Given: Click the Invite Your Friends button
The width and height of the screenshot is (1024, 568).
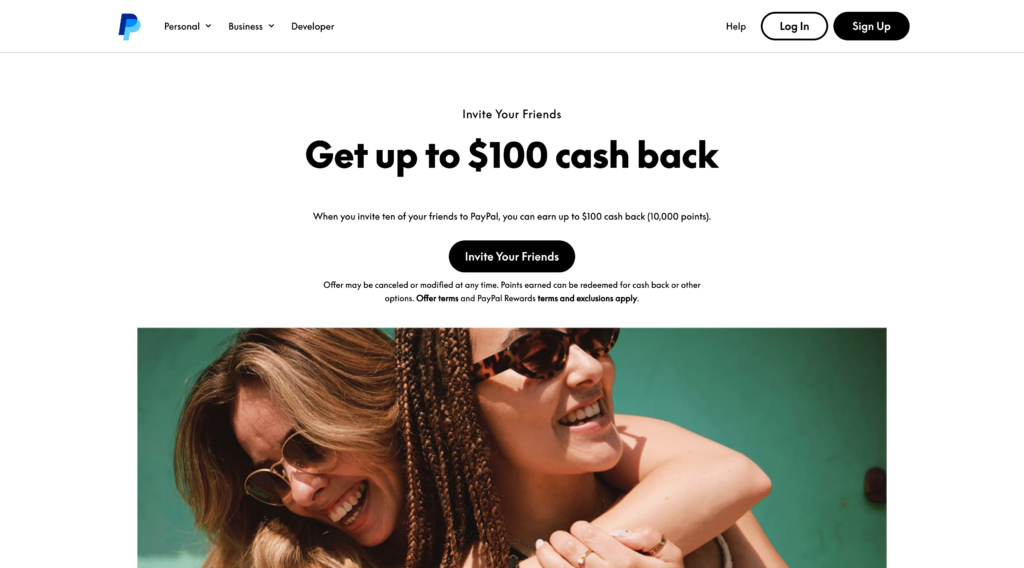Looking at the screenshot, I should (x=511, y=257).
